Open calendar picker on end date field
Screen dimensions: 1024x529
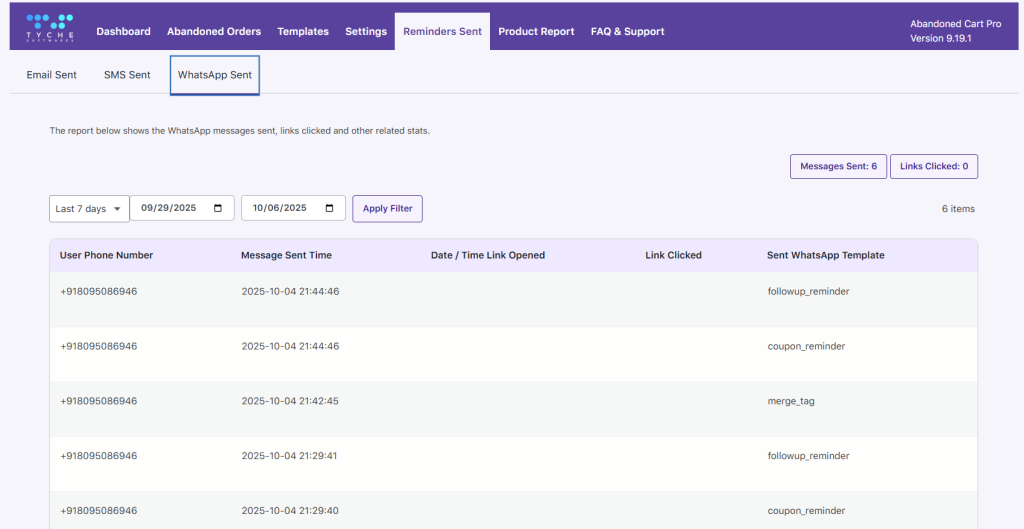coord(330,208)
